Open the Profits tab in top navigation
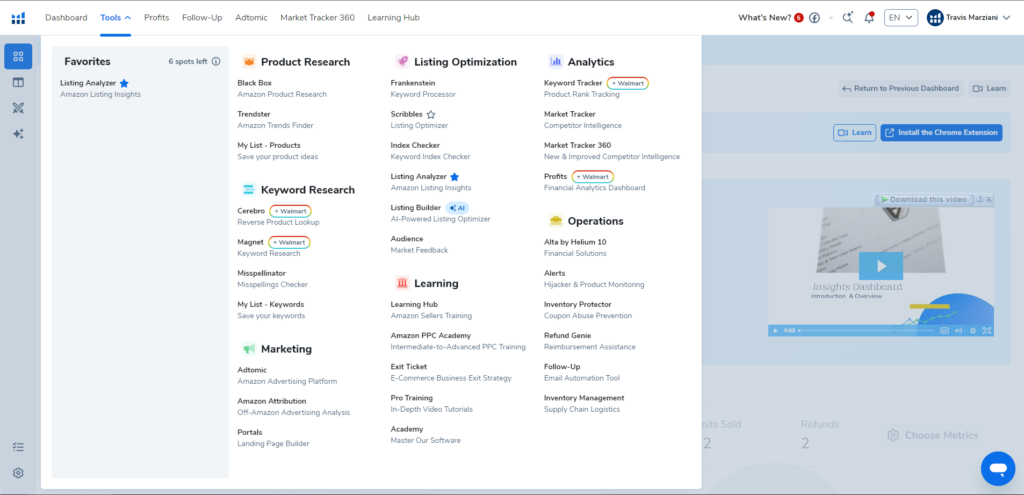Image resolution: width=1024 pixels, height=495 pixels. pyautogui.click(x=157, y=18)
